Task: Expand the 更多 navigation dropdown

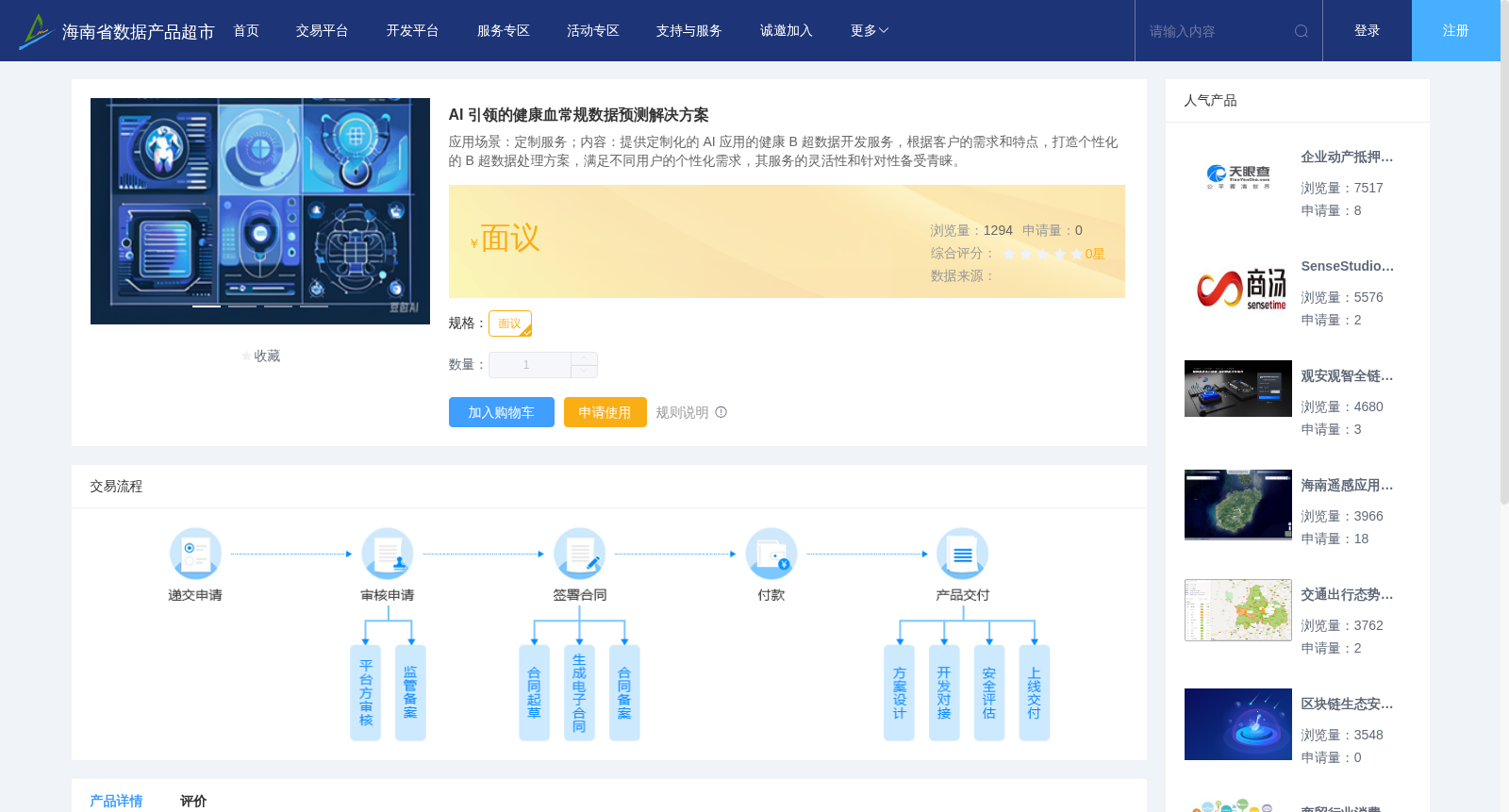Action: click(870, 31)
